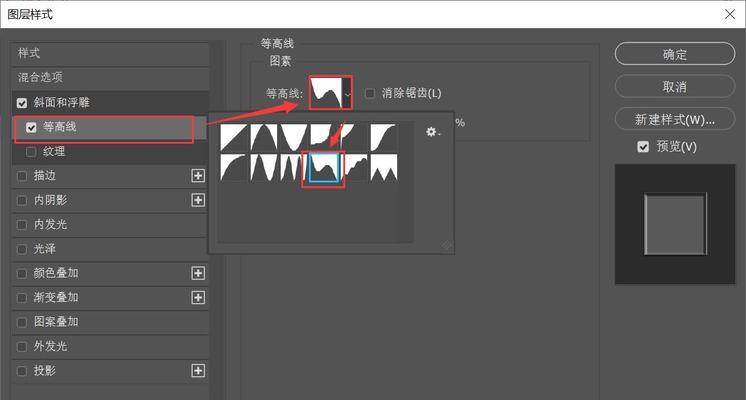Click the plus icon beside 描边

[198, 176]
